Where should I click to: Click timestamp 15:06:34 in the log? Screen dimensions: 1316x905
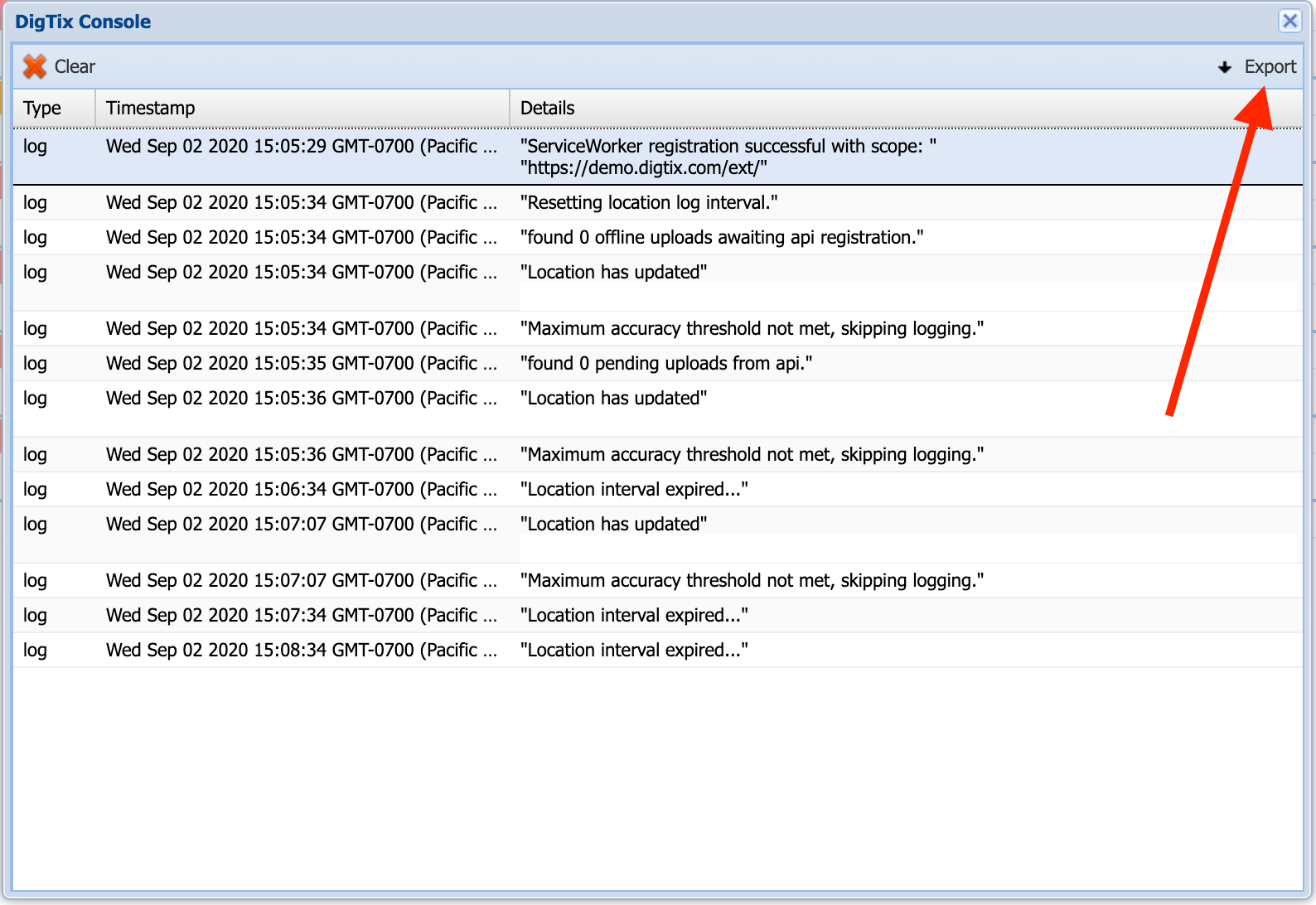coord(302,489)
